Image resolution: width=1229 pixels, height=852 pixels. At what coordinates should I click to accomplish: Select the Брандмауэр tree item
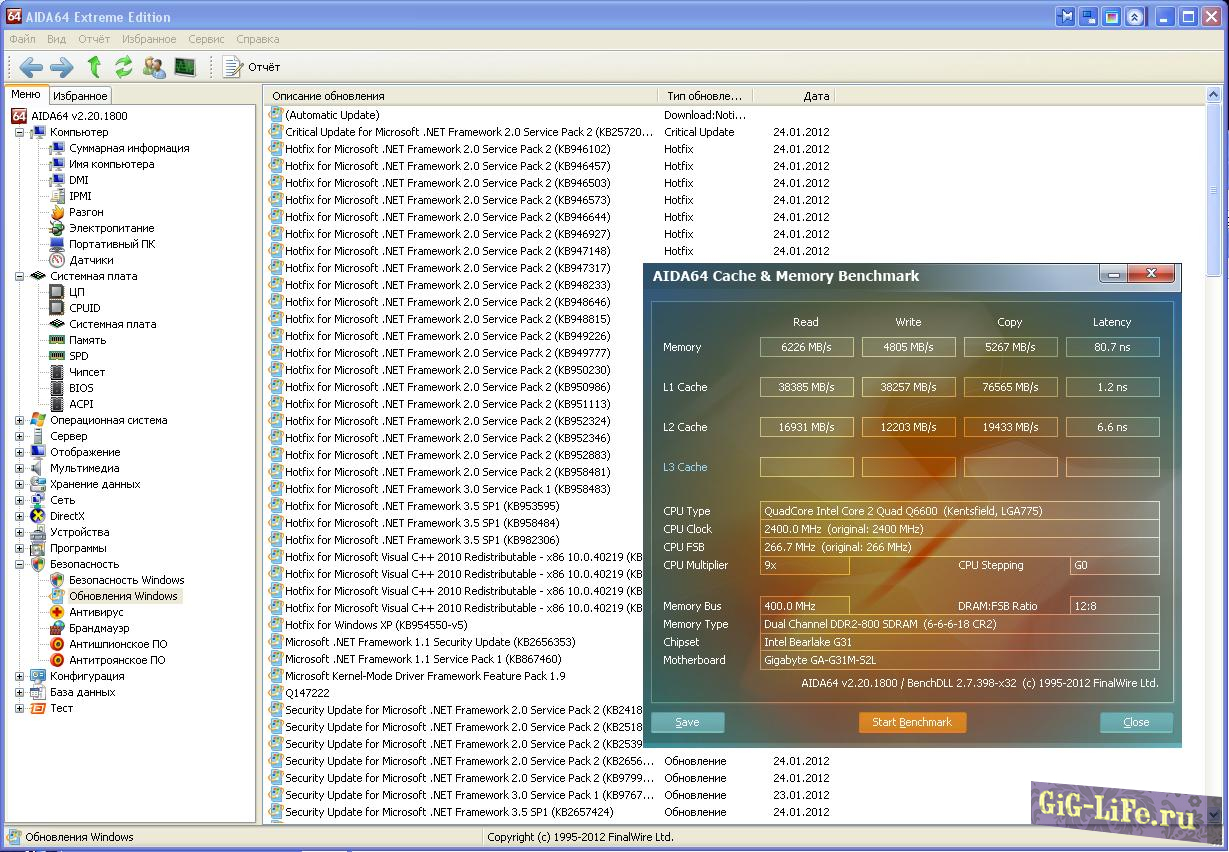99,628
